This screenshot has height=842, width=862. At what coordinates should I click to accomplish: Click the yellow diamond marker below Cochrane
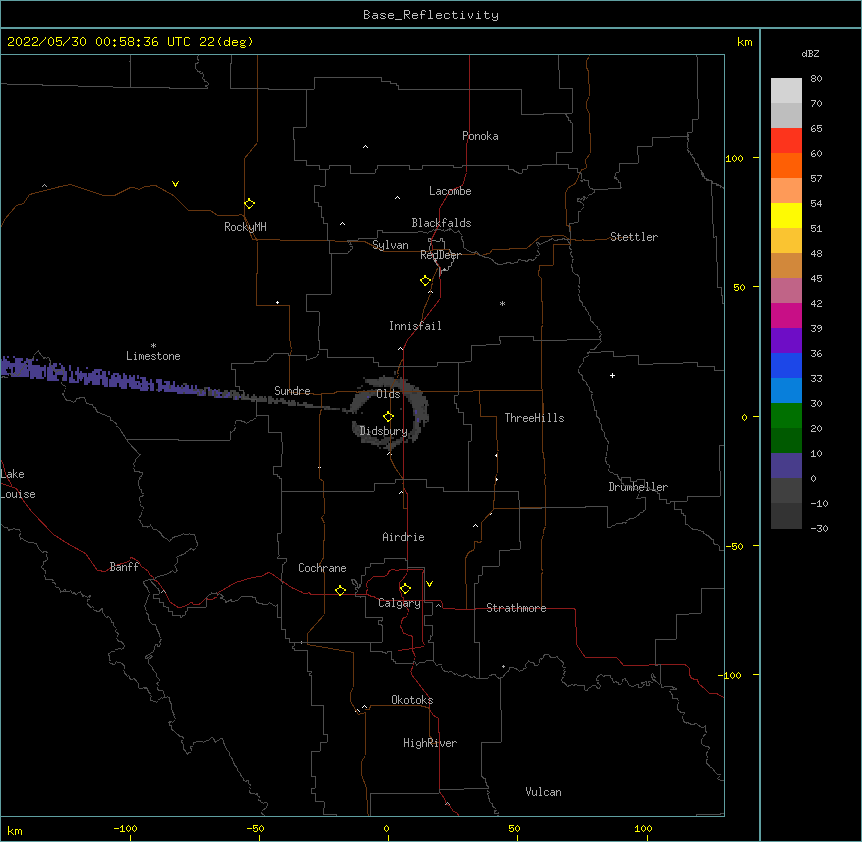tap(340, 590)
